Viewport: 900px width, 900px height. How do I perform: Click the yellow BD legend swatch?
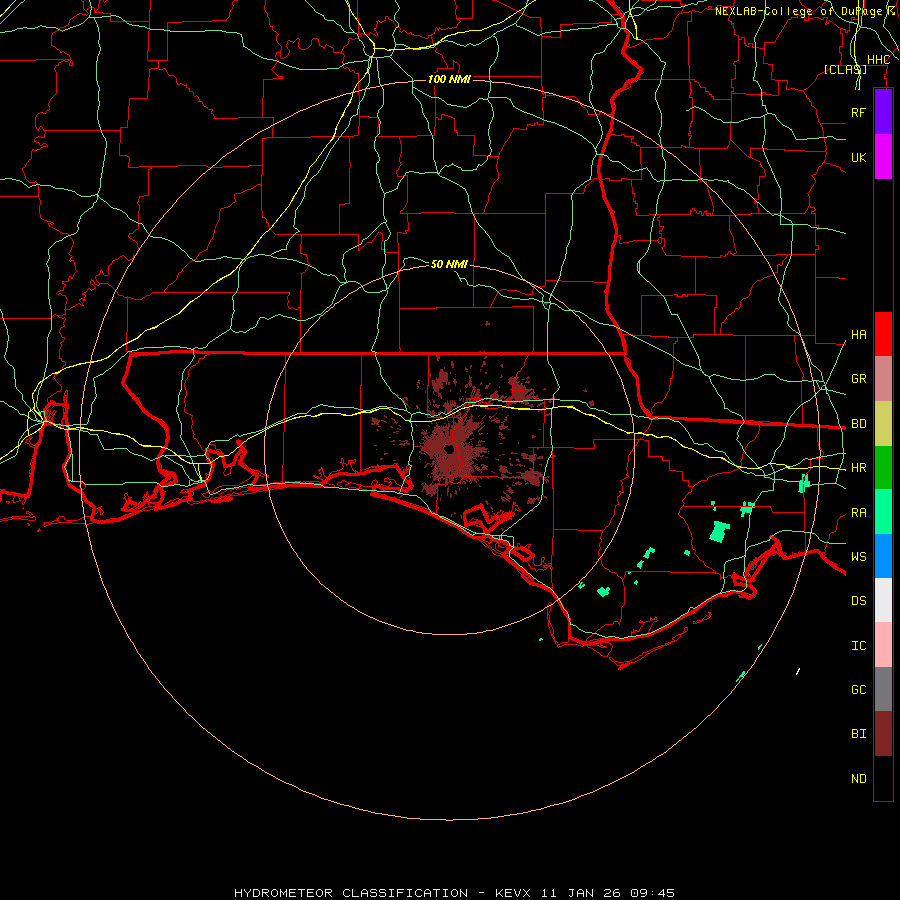(x=883, y=424)
